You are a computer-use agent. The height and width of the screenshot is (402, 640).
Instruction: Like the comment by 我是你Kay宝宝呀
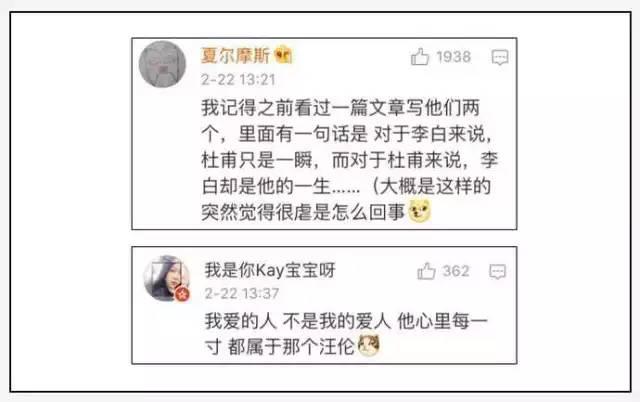click(x=427, y=271)
